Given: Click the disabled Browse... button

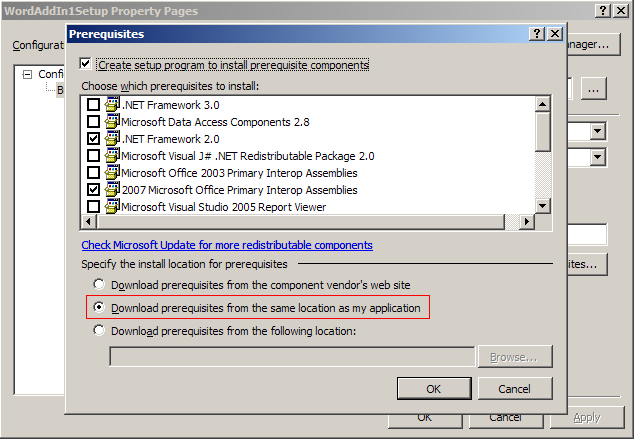Looking at the screenshot, I should (x=515, y=357).
